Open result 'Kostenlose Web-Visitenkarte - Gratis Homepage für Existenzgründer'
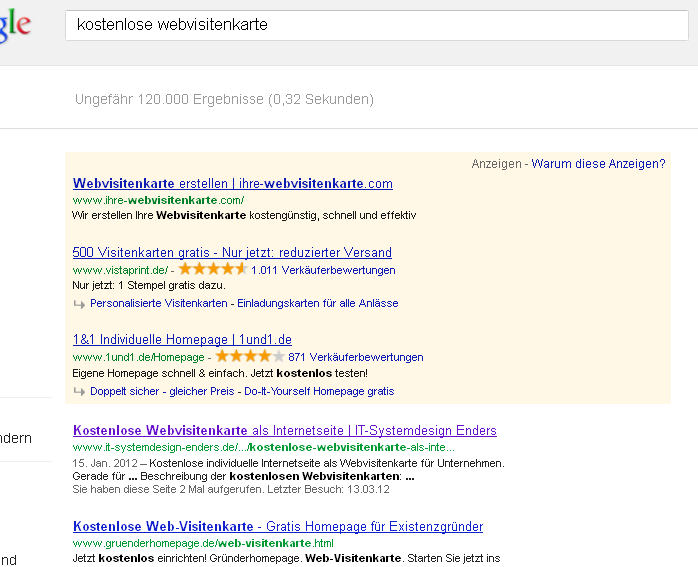 pyautogui.click(x=278, y=526)
